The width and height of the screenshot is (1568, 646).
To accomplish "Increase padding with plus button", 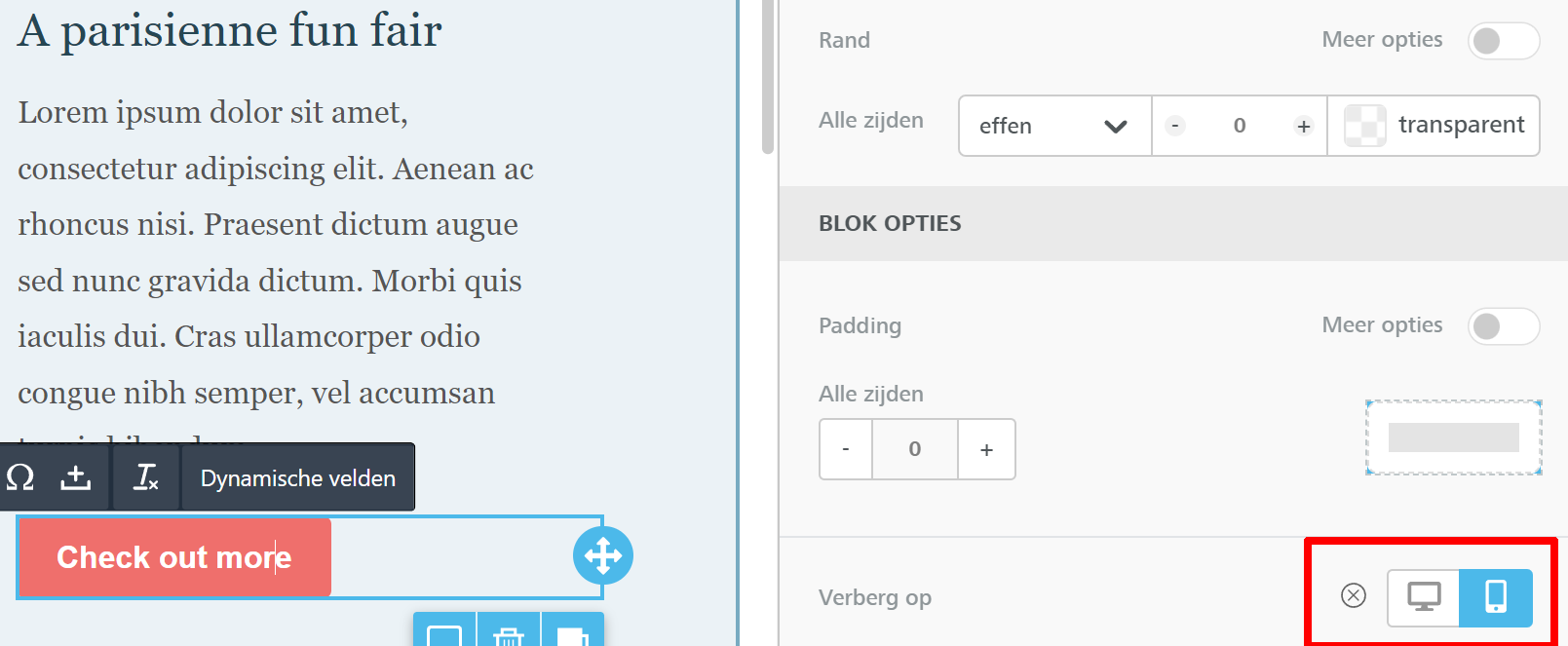I will 986,449.
